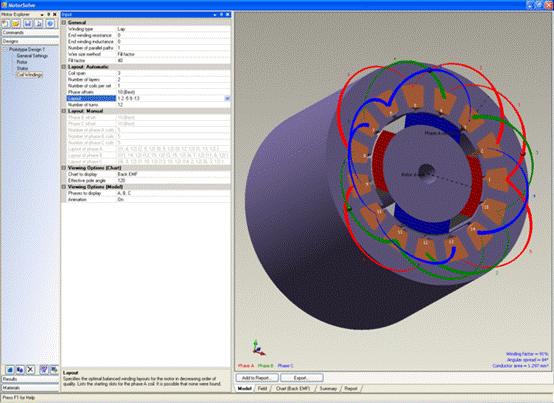Click the blue globe icon in Motor Explorer toolbar

pyautogui.click(x=51, y=23)
